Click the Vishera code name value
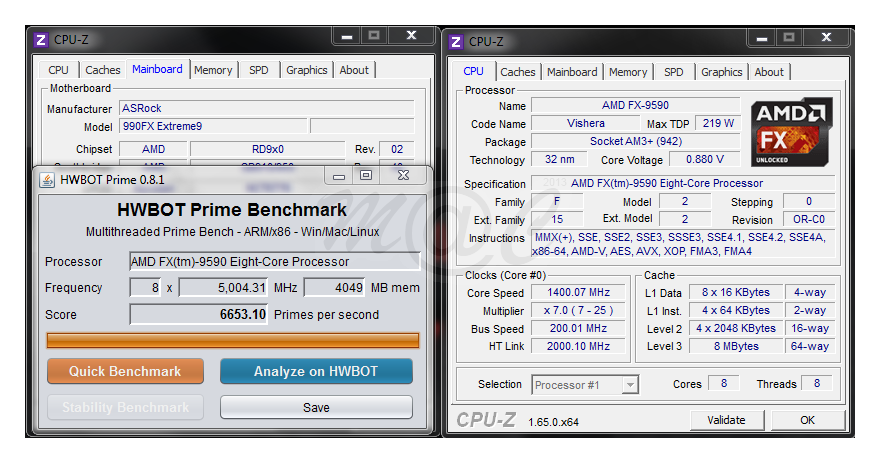The width and height of the screenshot is (880, 463). [585, 123]
